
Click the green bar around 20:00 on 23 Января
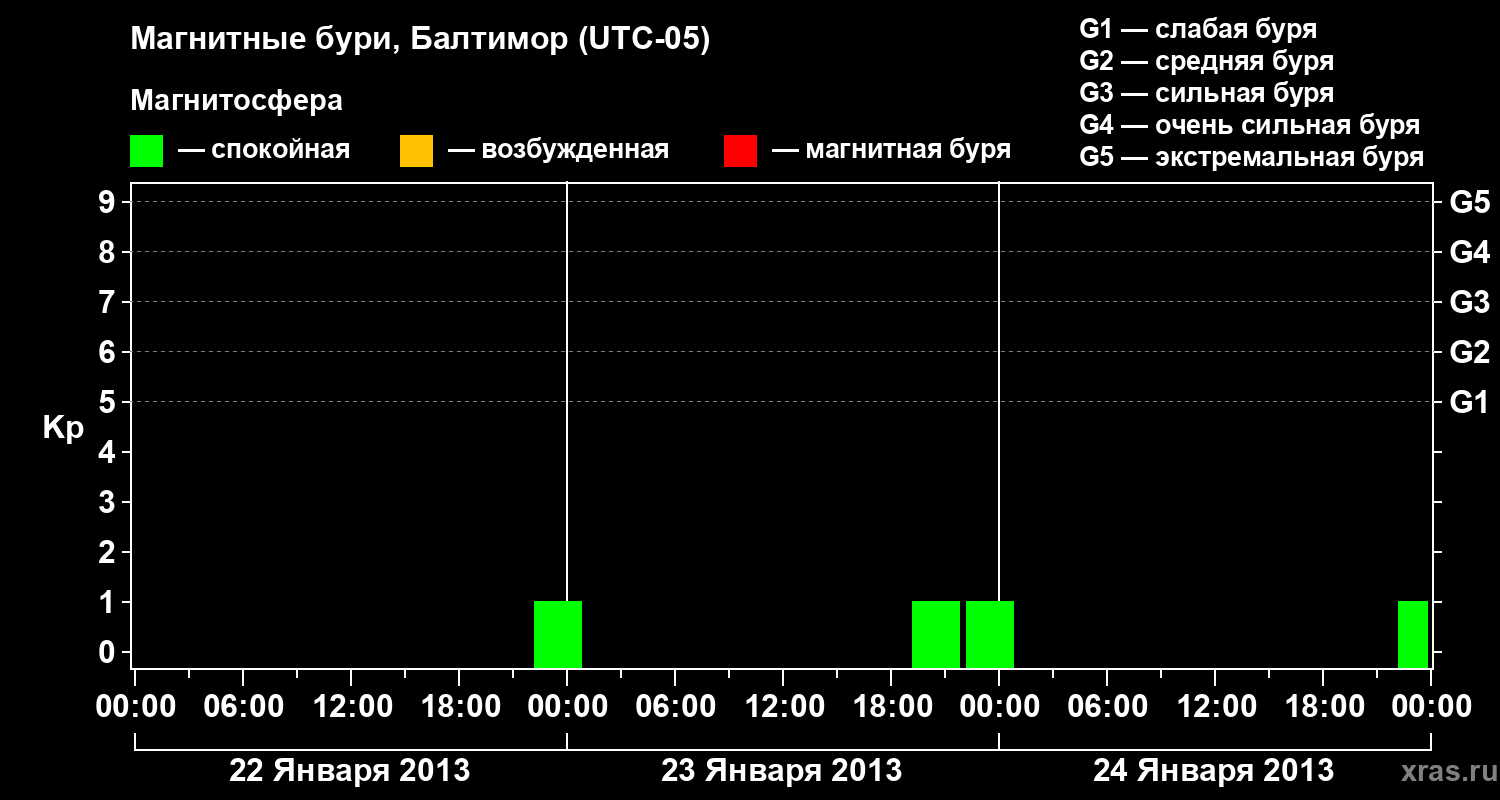click(936, 635)
